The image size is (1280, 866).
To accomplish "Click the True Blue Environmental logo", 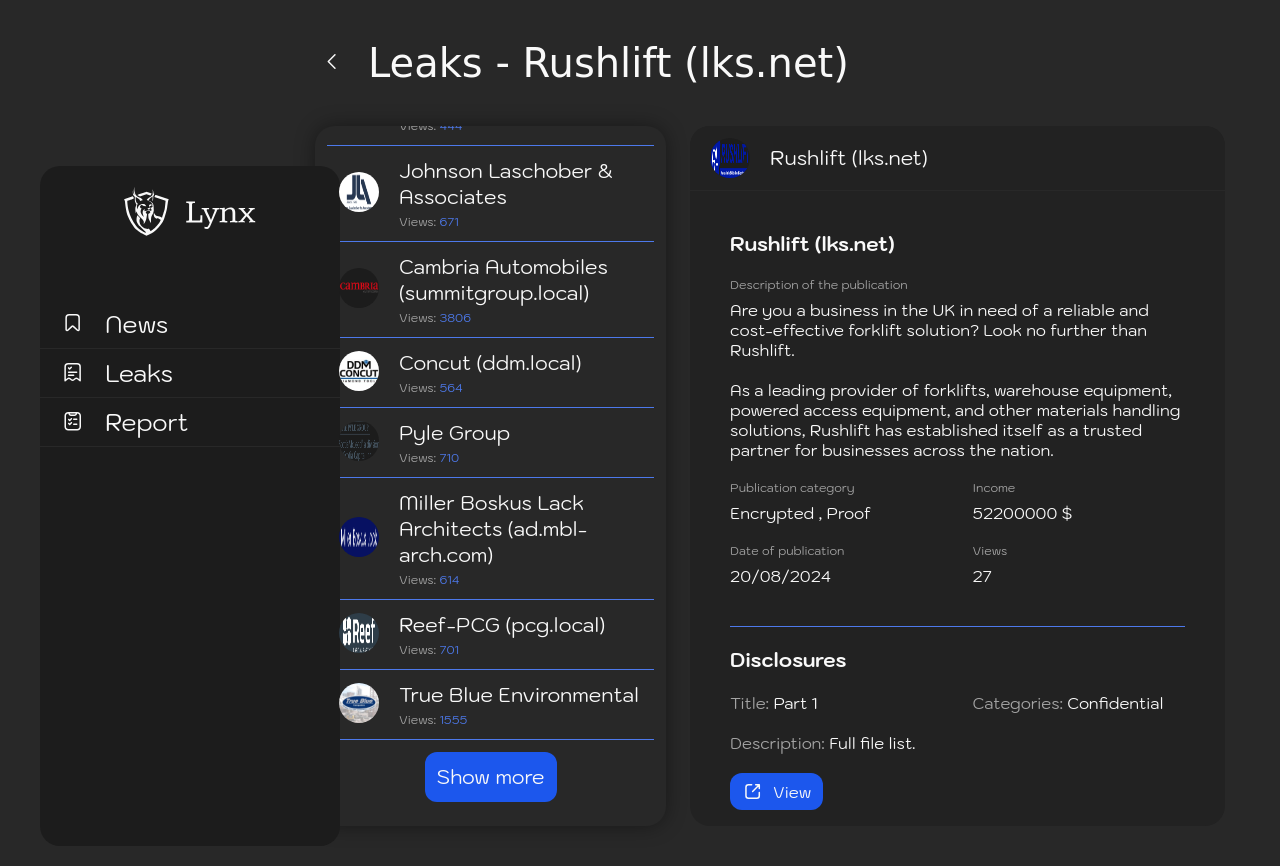I will pos(359,703).
